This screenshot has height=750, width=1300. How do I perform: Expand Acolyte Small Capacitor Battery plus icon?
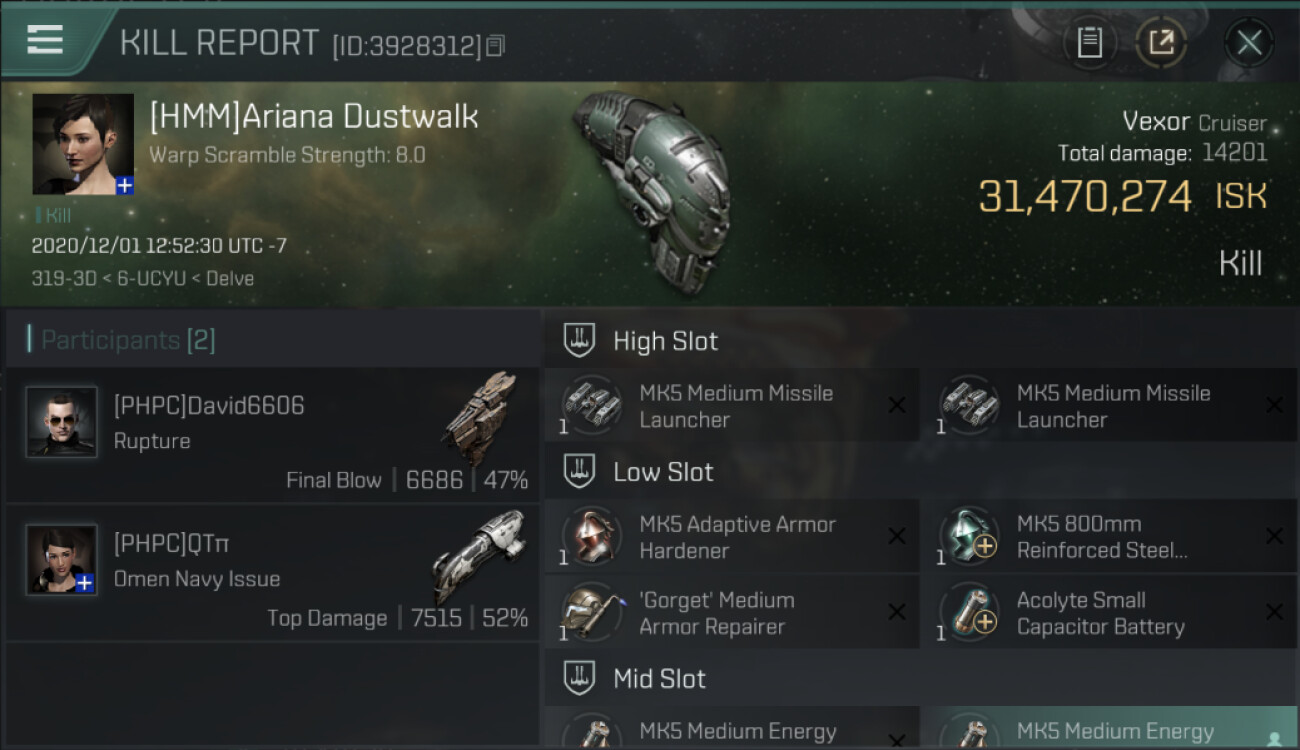984,623
